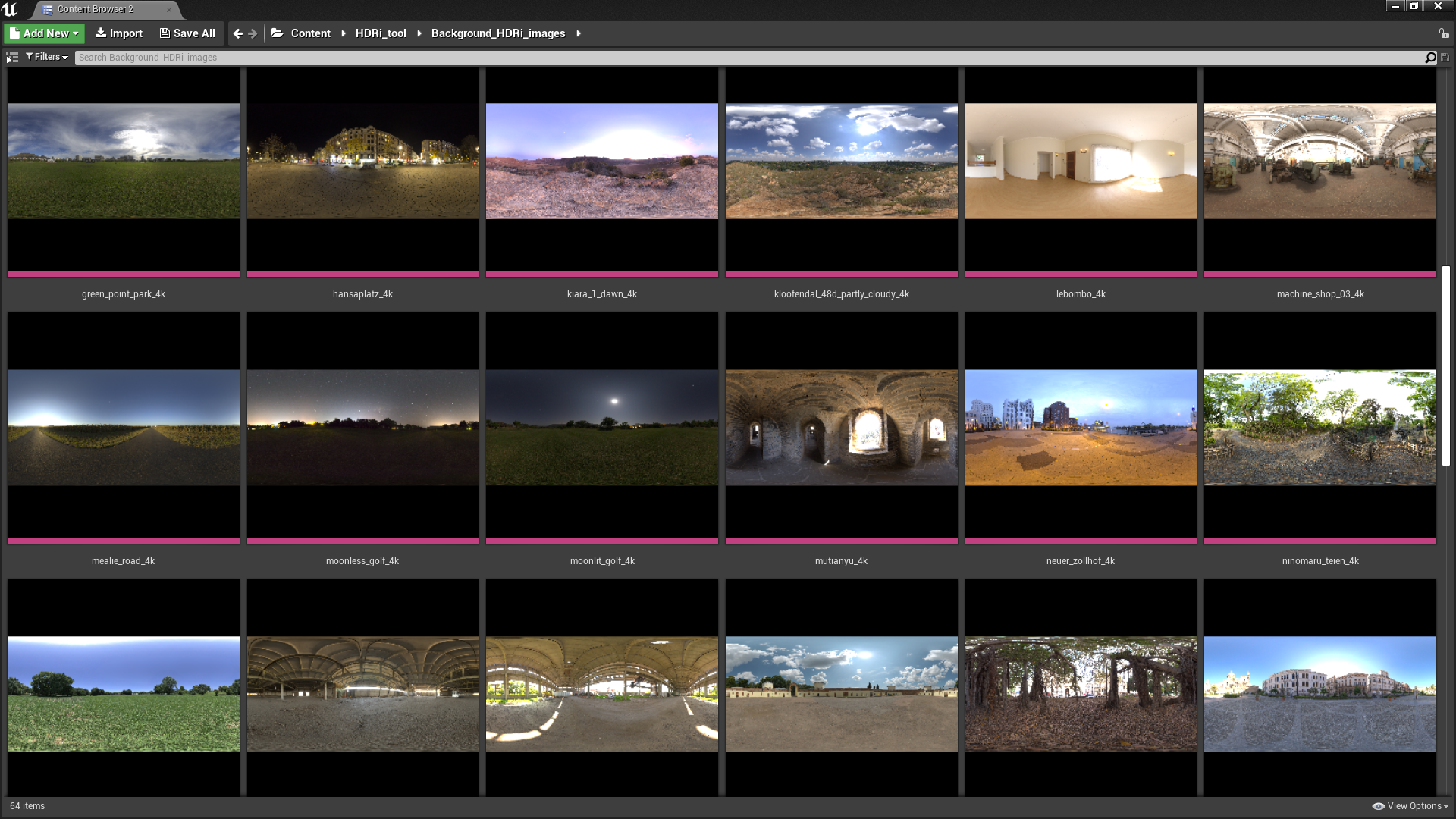Close the Content Browser 2 tab

tap(168, 10)
